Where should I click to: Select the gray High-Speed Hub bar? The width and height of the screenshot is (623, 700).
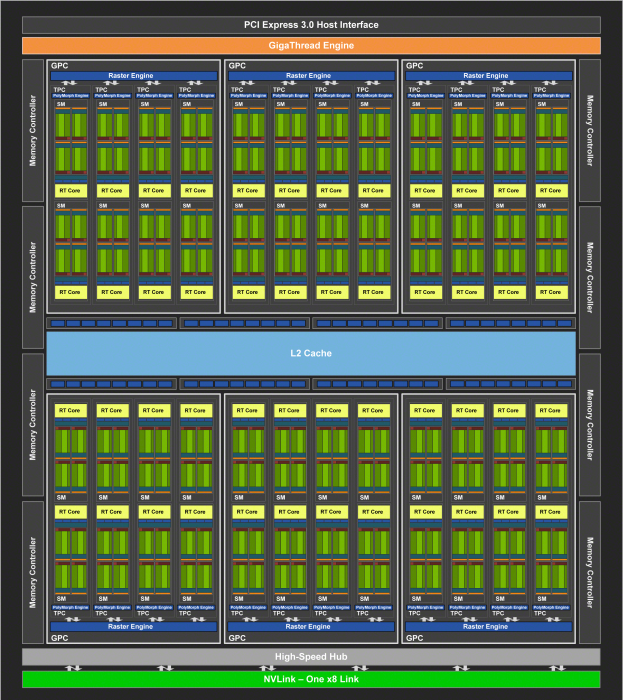click(311, 657)
